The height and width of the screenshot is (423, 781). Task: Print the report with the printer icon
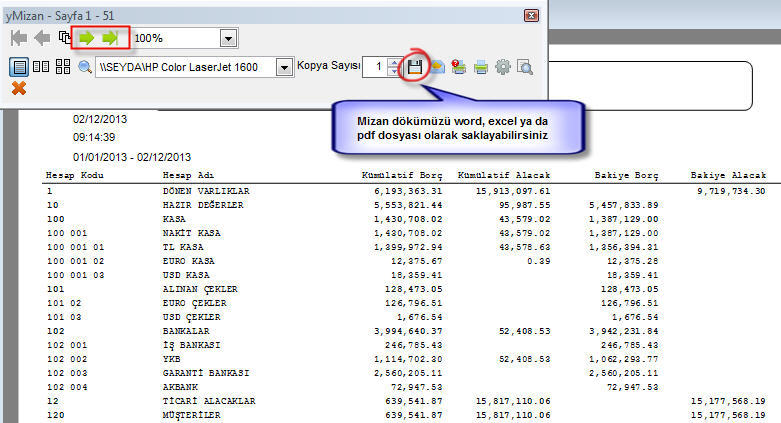point(481,67)
